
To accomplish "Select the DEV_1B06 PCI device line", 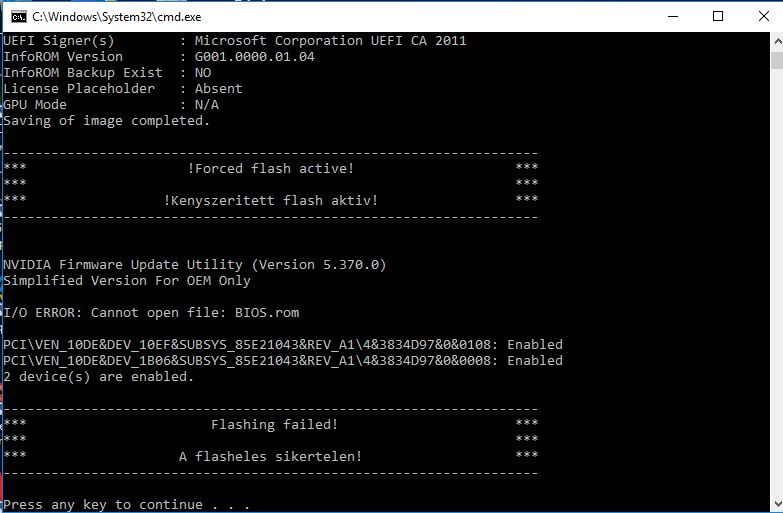I will click(283, 361).
